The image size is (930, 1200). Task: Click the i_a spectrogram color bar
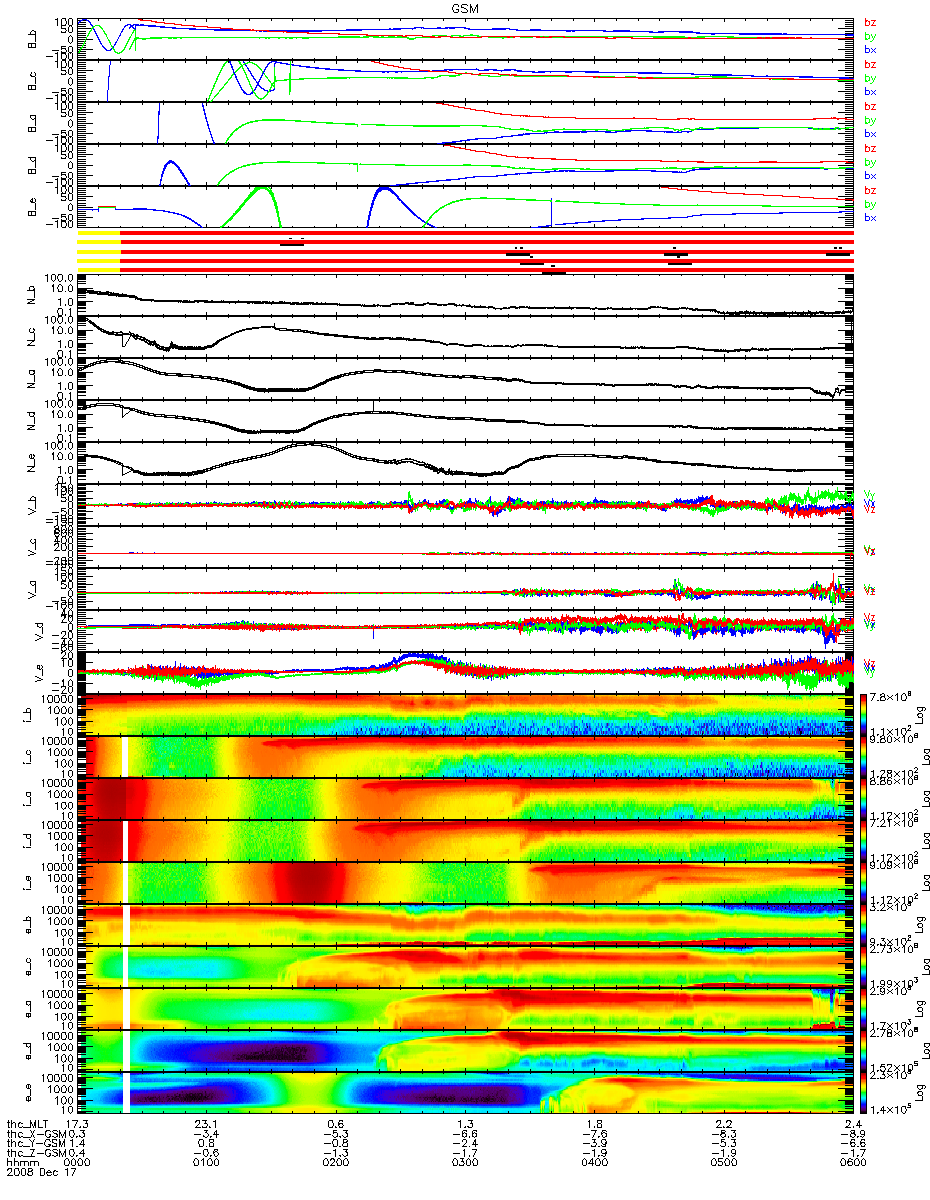point(864,799)
